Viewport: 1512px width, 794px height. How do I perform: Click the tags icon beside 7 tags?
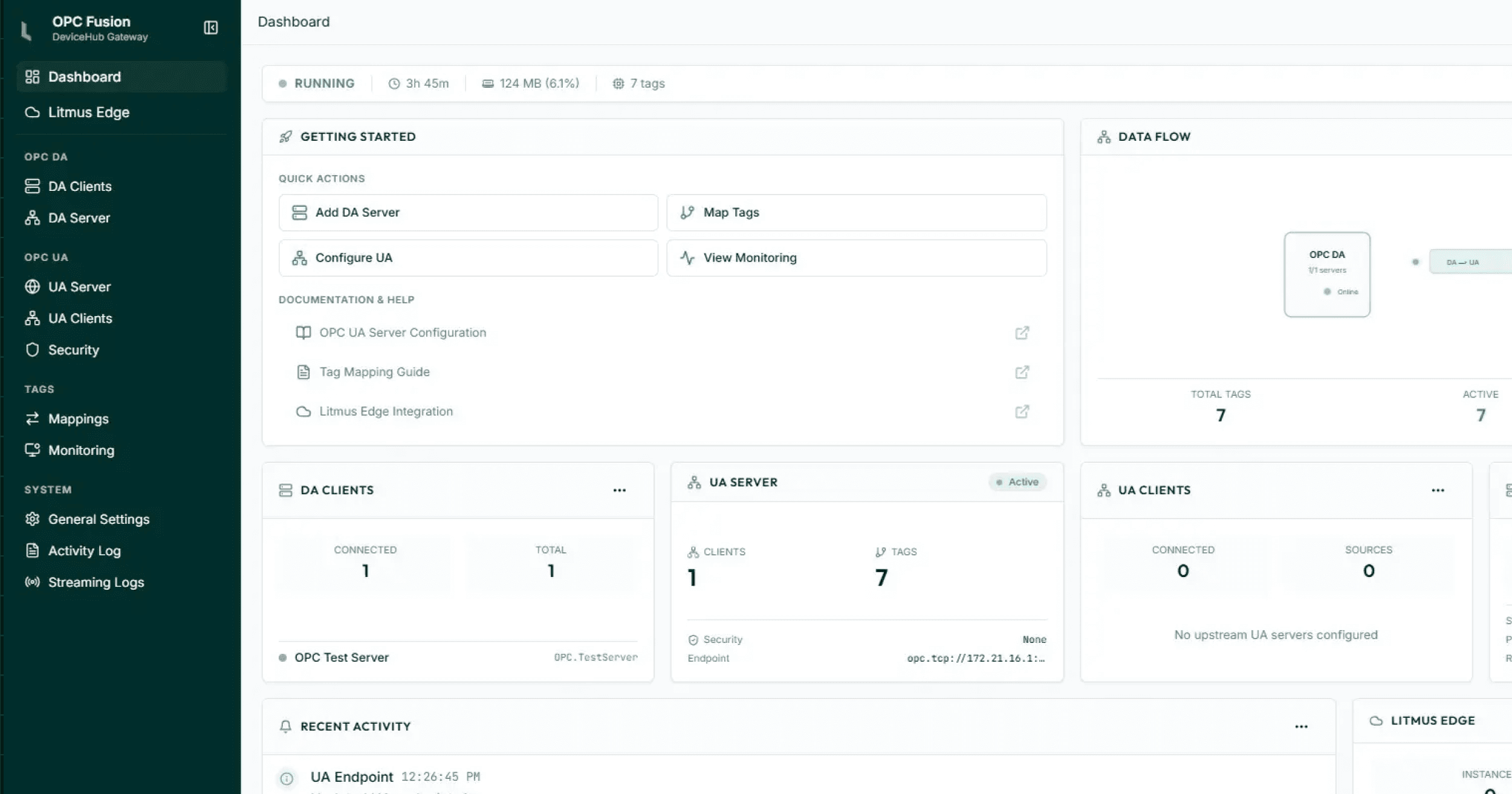click(x=618, y=83)
